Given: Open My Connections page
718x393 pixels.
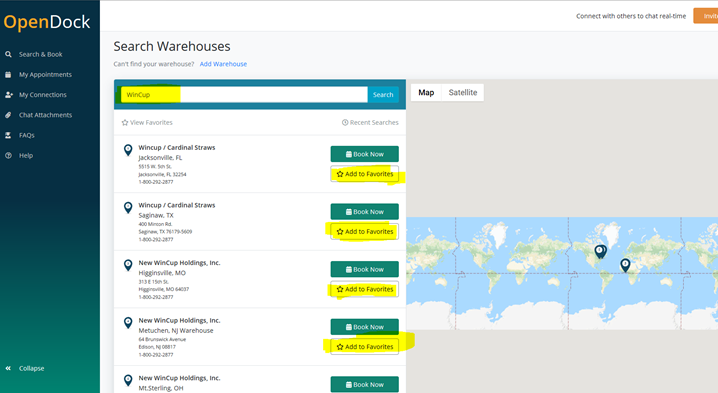Looking at the screenshot, I should (43, 94).
